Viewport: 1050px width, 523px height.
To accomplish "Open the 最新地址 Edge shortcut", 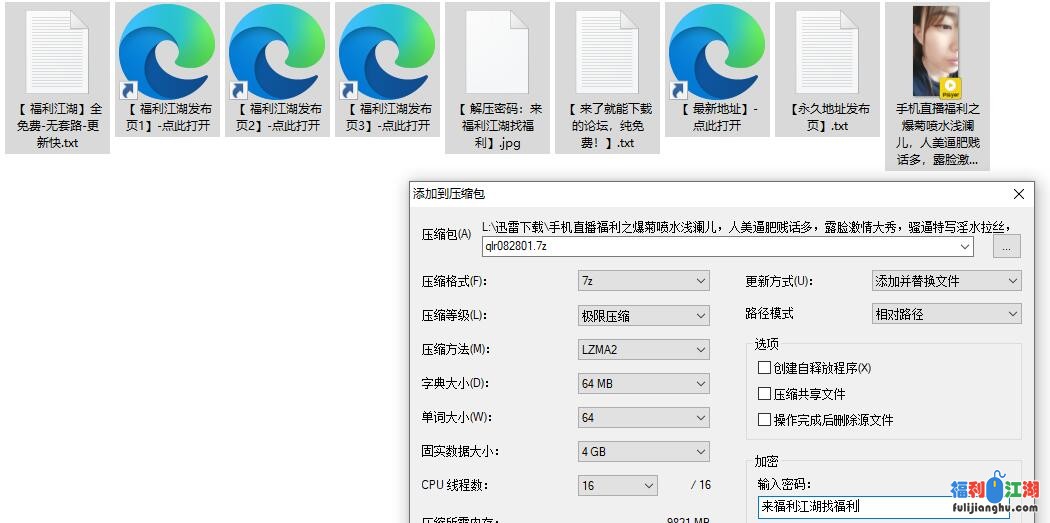I will click(x=717, y=52).
